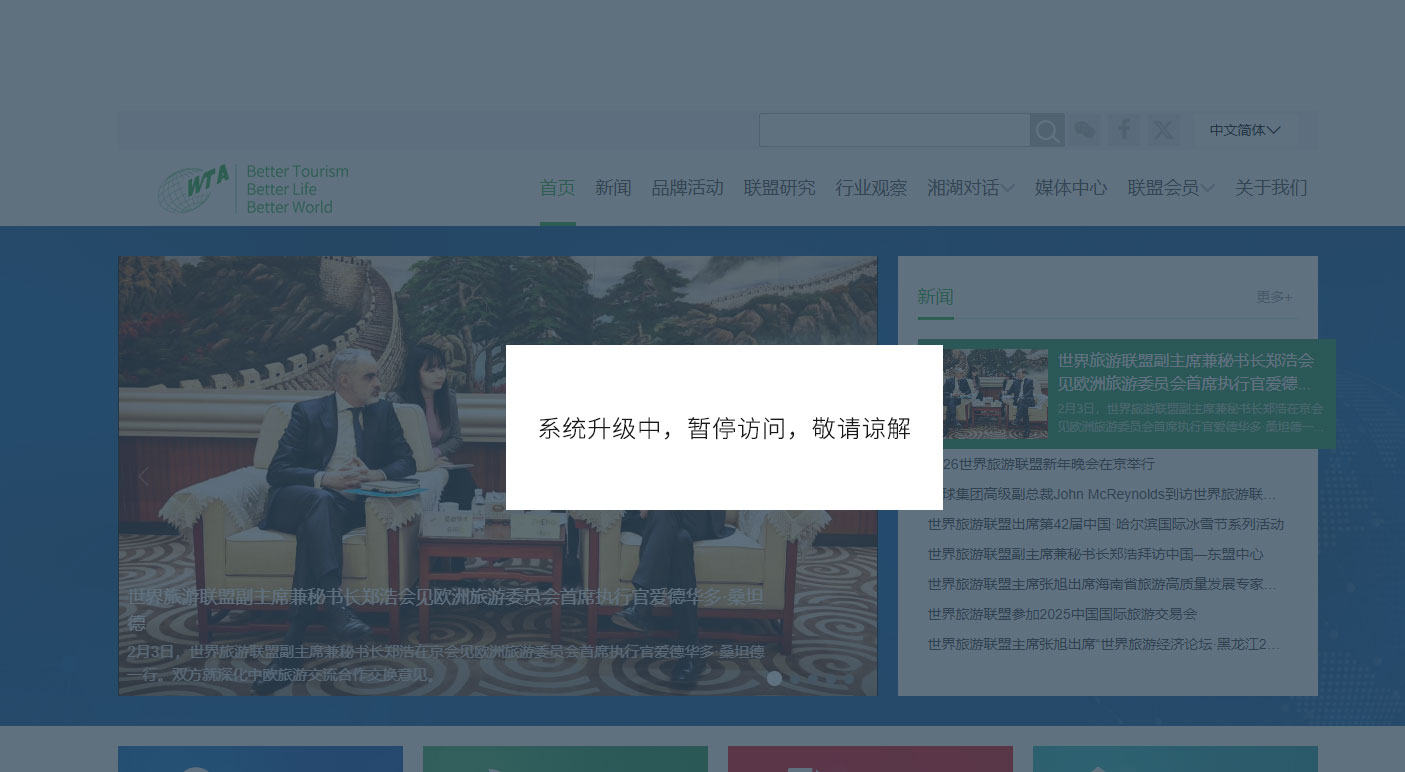Go to the 首页 nav tab

(x=557, y=188)
